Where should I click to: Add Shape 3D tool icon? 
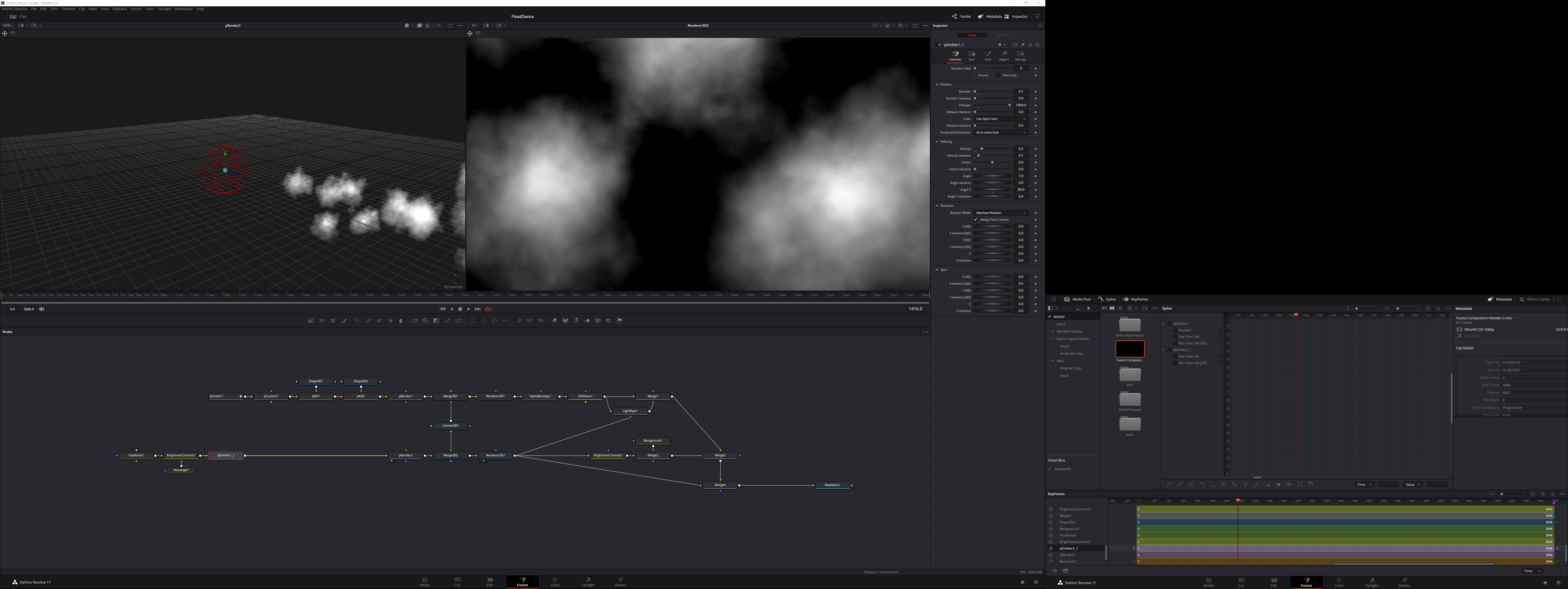coord(565,320)
